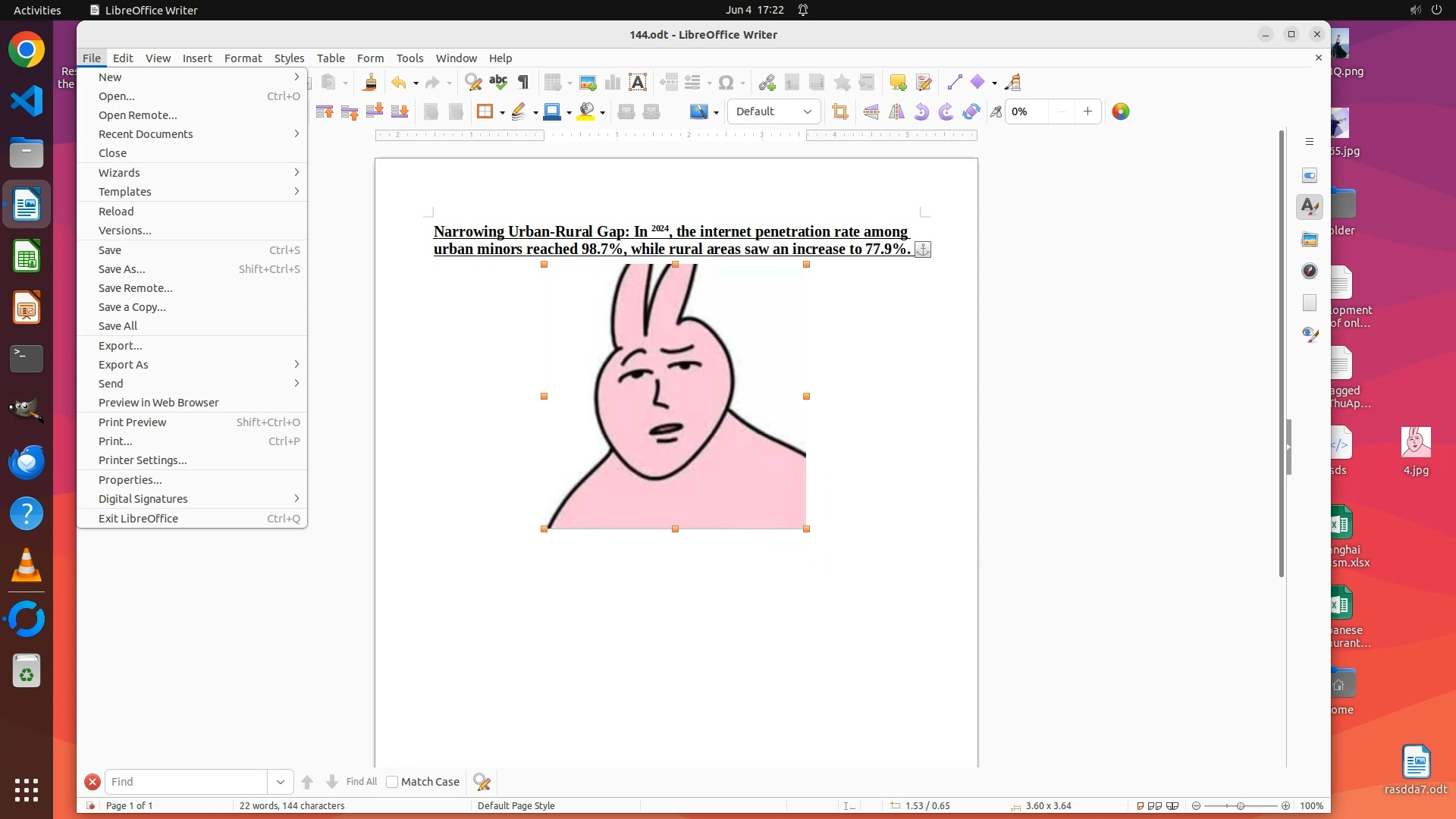Click the Insert Comment icon
The image size is (1456, 819).
click(898, 83)
